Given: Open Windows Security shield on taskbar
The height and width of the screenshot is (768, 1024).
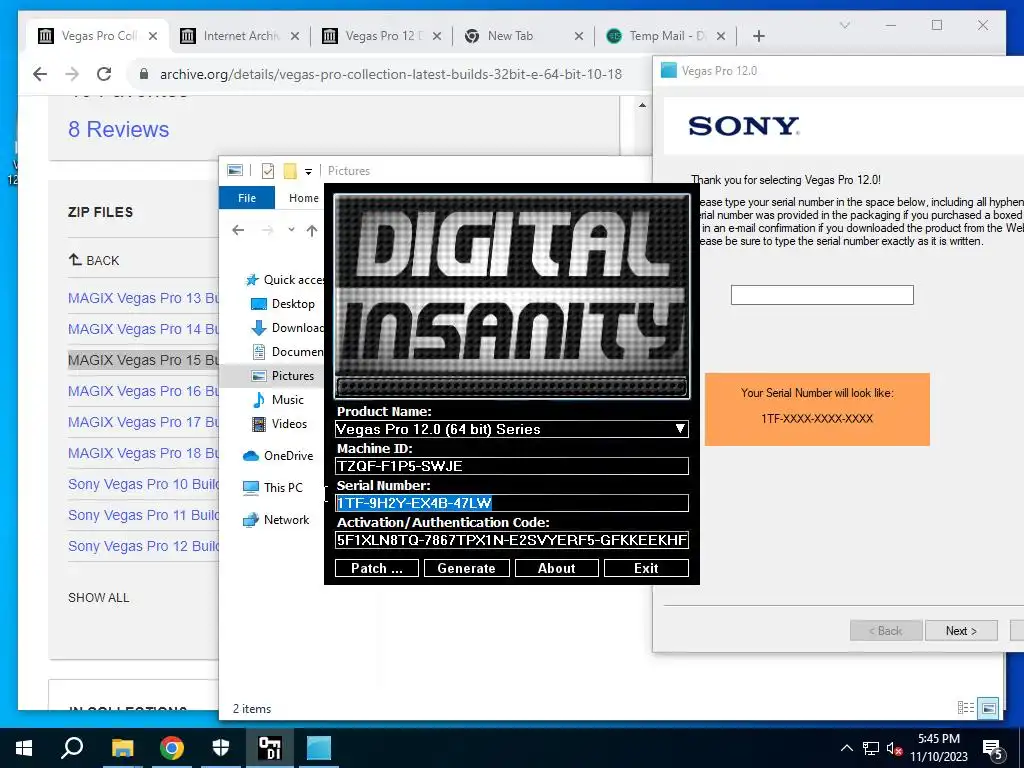Looking at the screenshot, I should (x=221, y=748).
